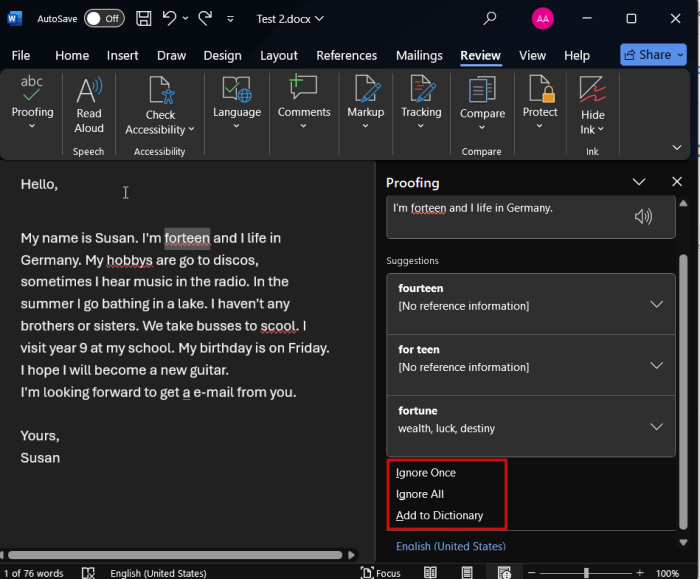Screen dimensions: 700x579
Task: Adjust the zoom slider in status bar
Action: point(586,573)
